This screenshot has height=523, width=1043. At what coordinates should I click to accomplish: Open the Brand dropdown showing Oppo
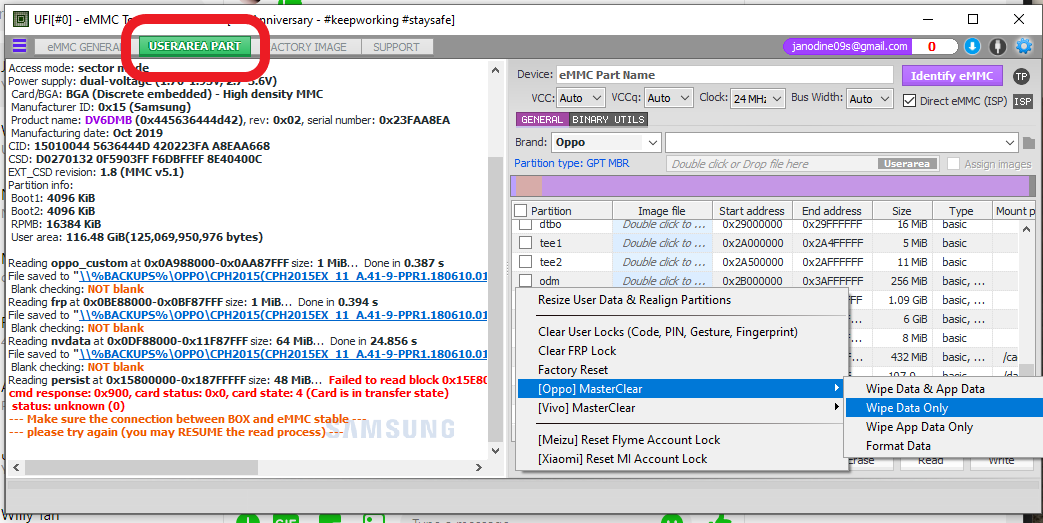coord(606,142)
